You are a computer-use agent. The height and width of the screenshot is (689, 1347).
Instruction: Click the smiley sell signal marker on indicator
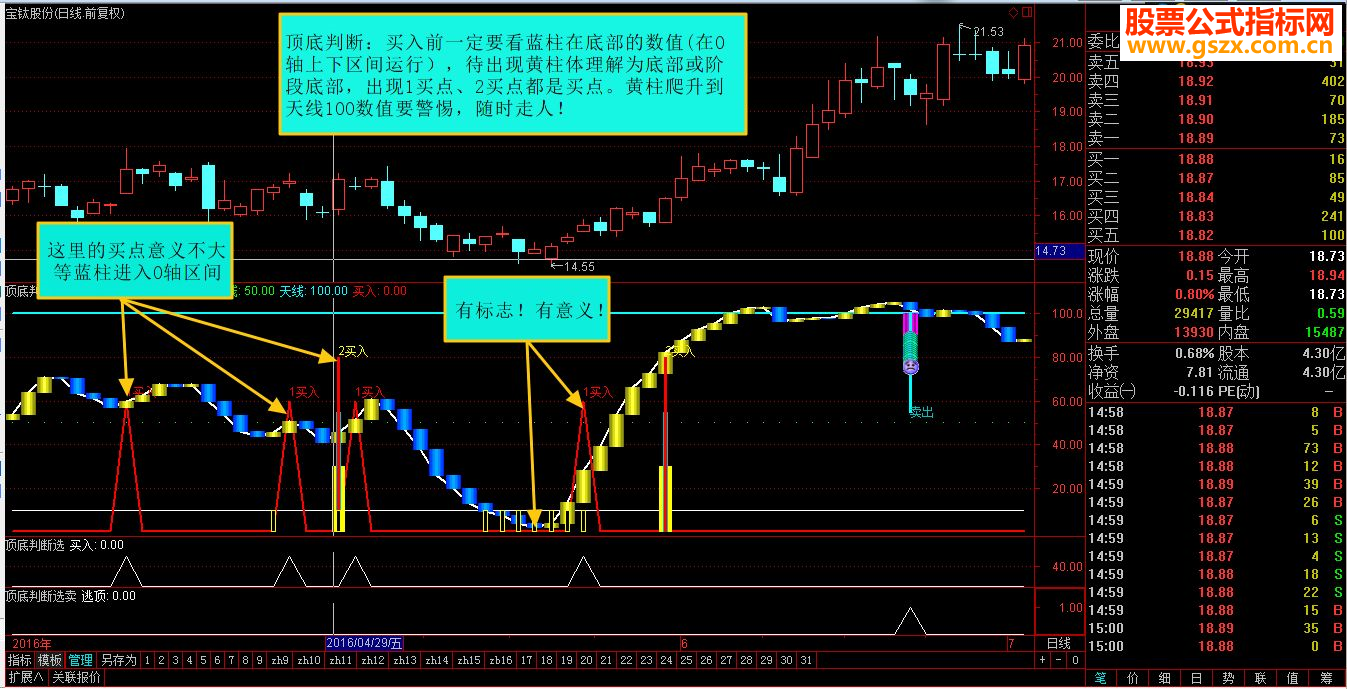(x=911, y=366)
